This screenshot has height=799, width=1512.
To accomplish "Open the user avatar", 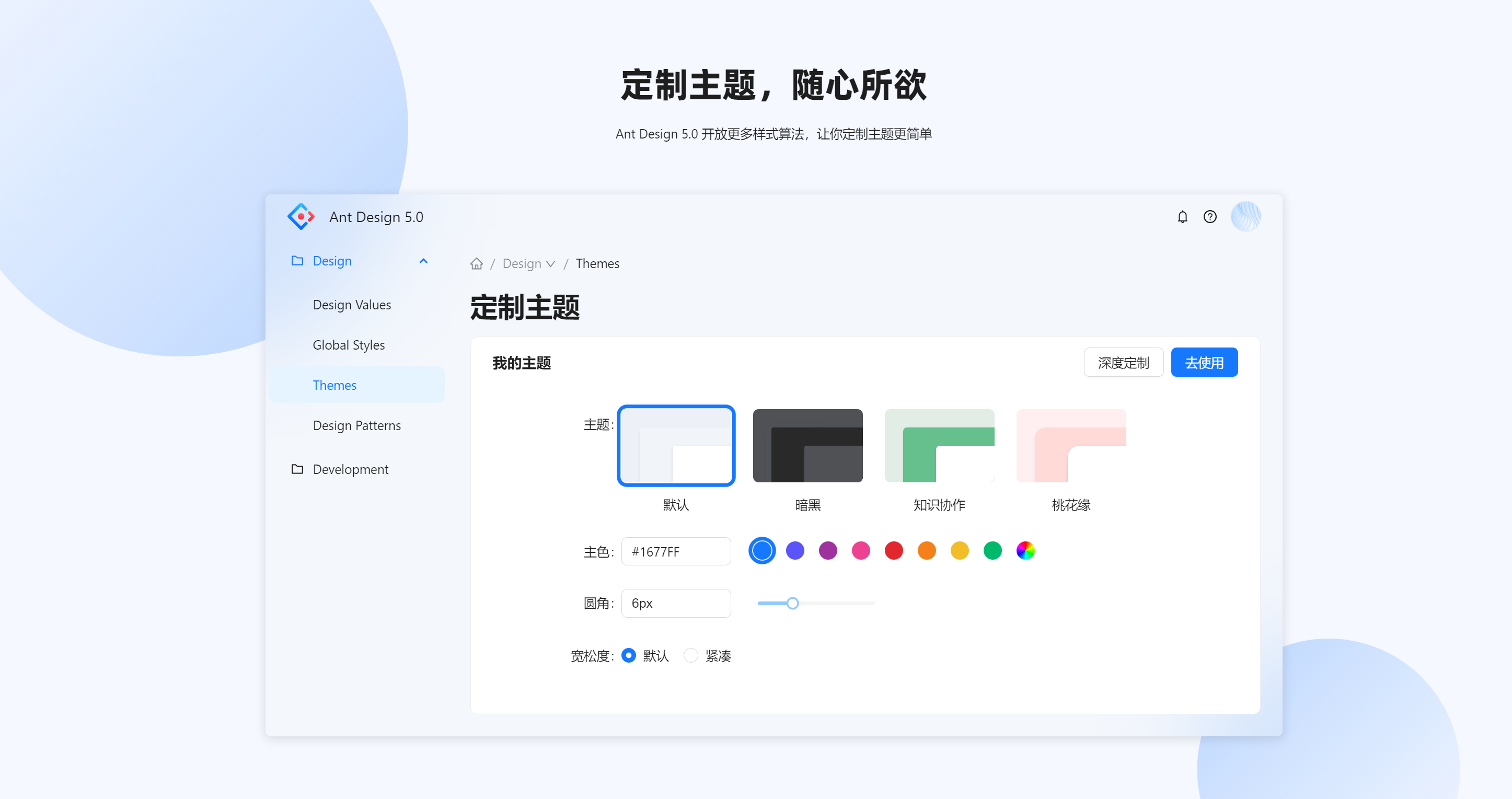I will click(1245, 217).
